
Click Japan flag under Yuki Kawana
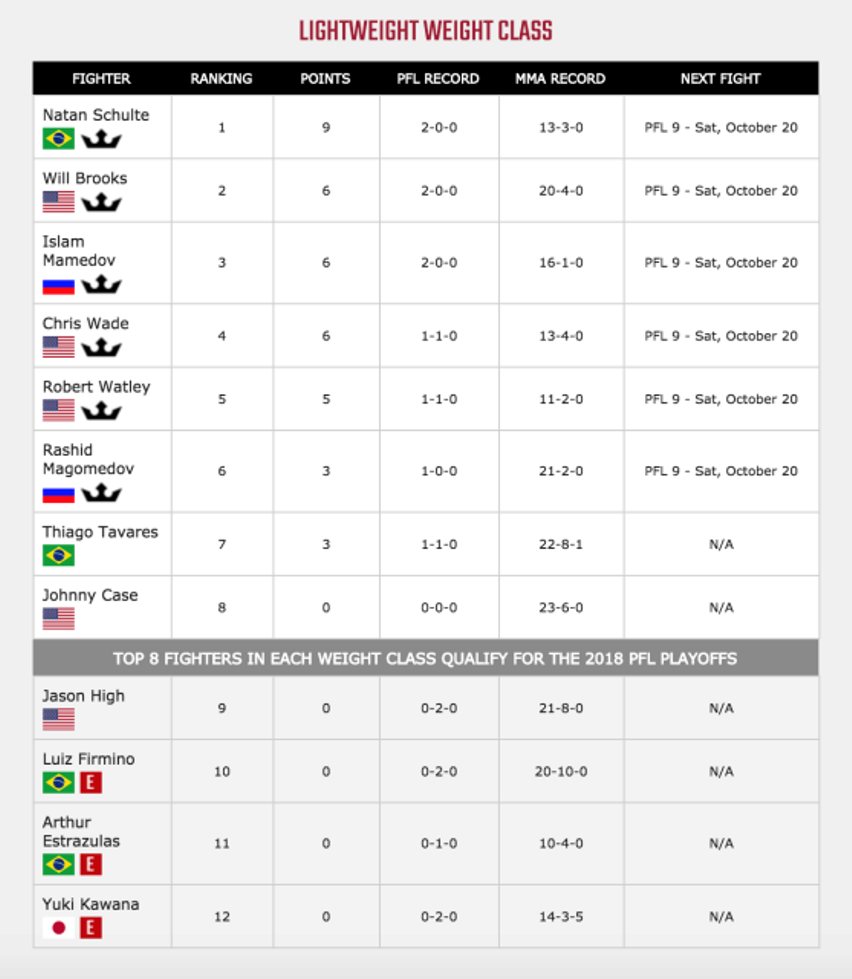coord(58,928)
